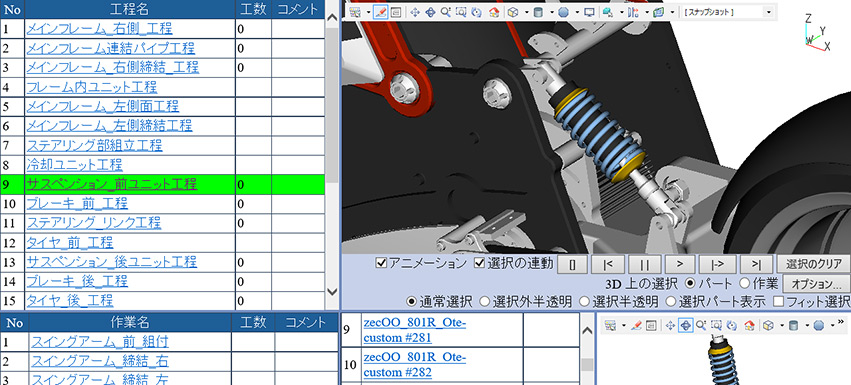Uncheck the アニメーション checkbox
851x385 pixels.
pyautogui.click(x=382, y=263)
